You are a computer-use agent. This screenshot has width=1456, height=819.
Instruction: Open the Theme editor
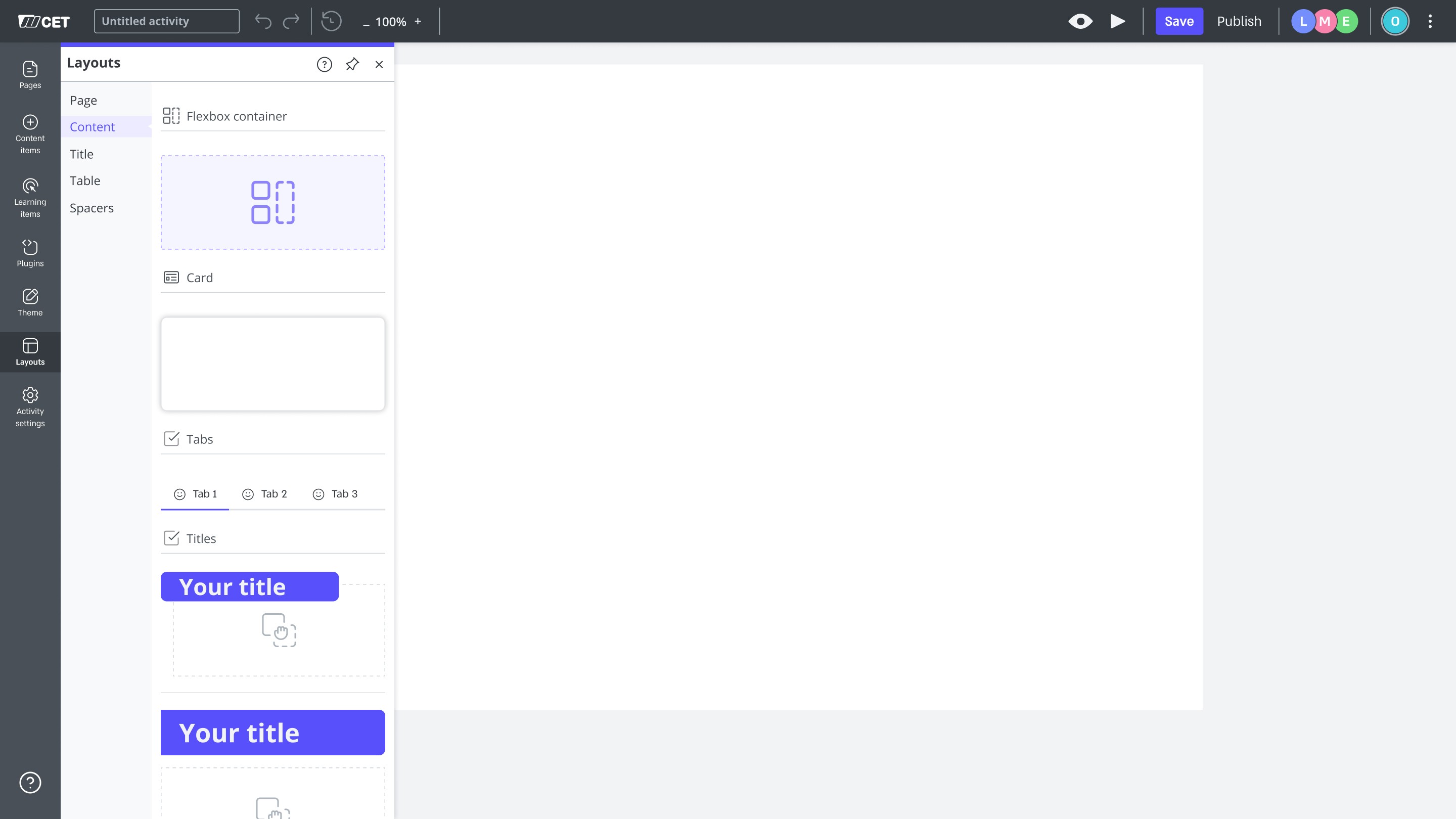coord(30,302)
